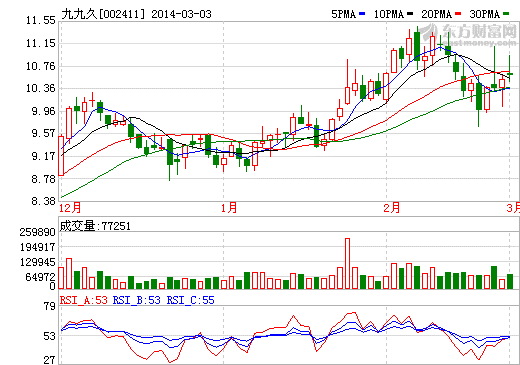Click the 79 RSI axis label
The width and height of the screenshot is (520, 365).
point(50,306)
